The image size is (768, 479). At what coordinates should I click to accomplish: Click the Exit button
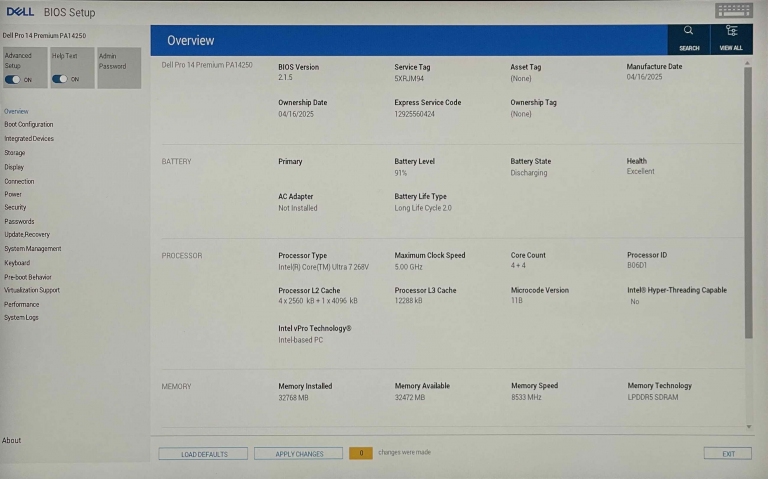728,454
